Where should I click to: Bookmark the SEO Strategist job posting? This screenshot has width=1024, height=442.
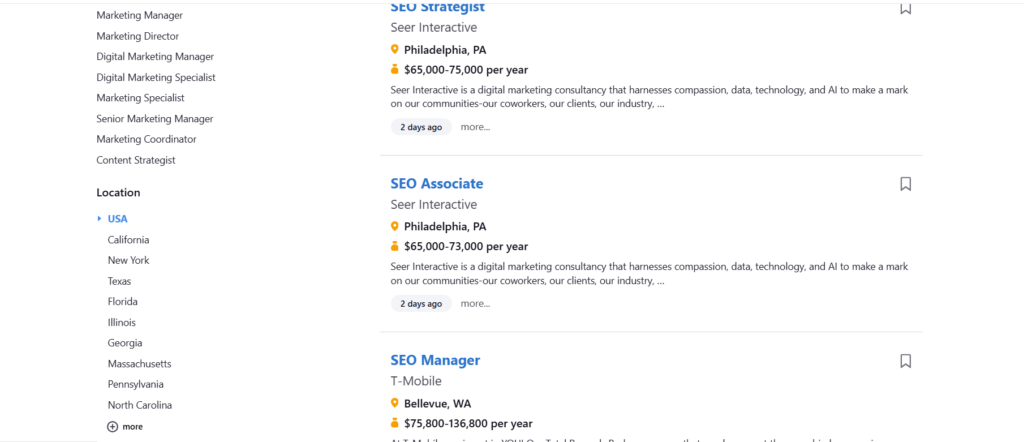pyautogui.click(x=905, y=8)
